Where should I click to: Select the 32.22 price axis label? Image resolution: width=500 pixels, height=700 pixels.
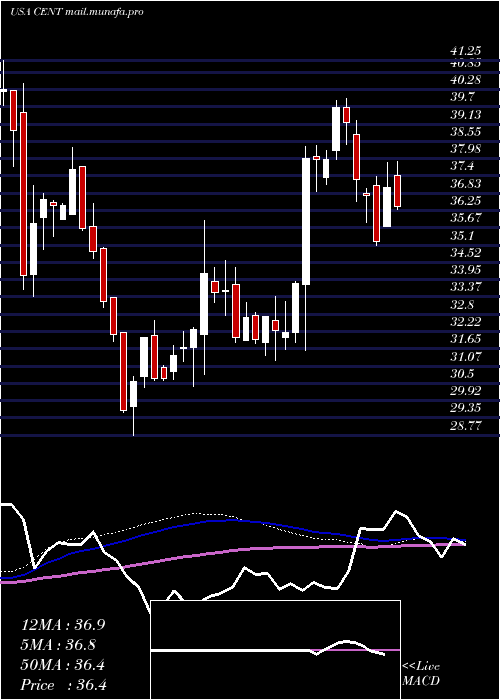pyautogui.click(x=465, y=322)
